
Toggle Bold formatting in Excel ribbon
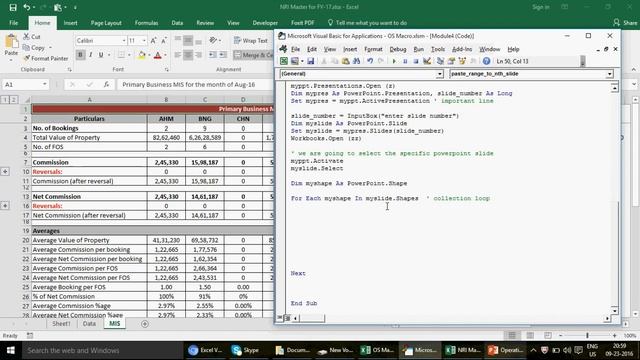[80, 55]
